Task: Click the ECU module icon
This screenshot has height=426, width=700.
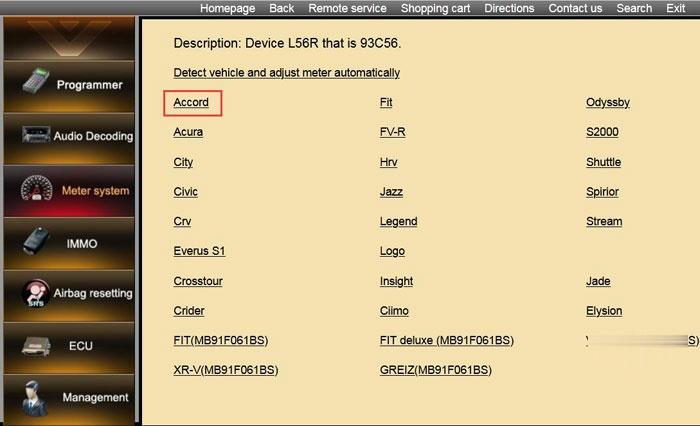Action: (x=36, y=346)
